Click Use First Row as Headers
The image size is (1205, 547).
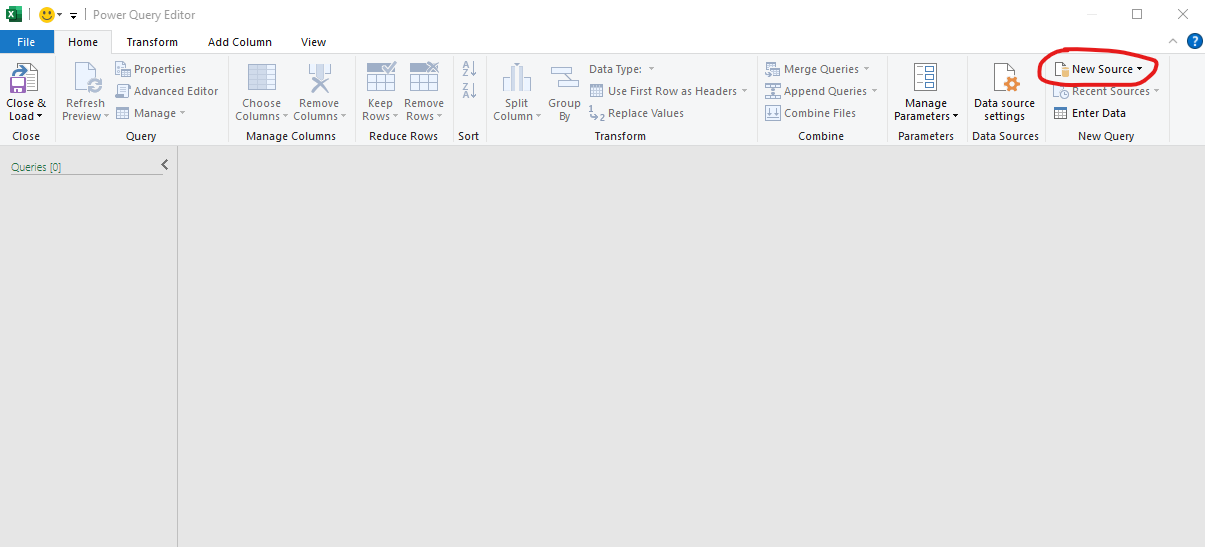pyautogui.click(x=668, y=91)
